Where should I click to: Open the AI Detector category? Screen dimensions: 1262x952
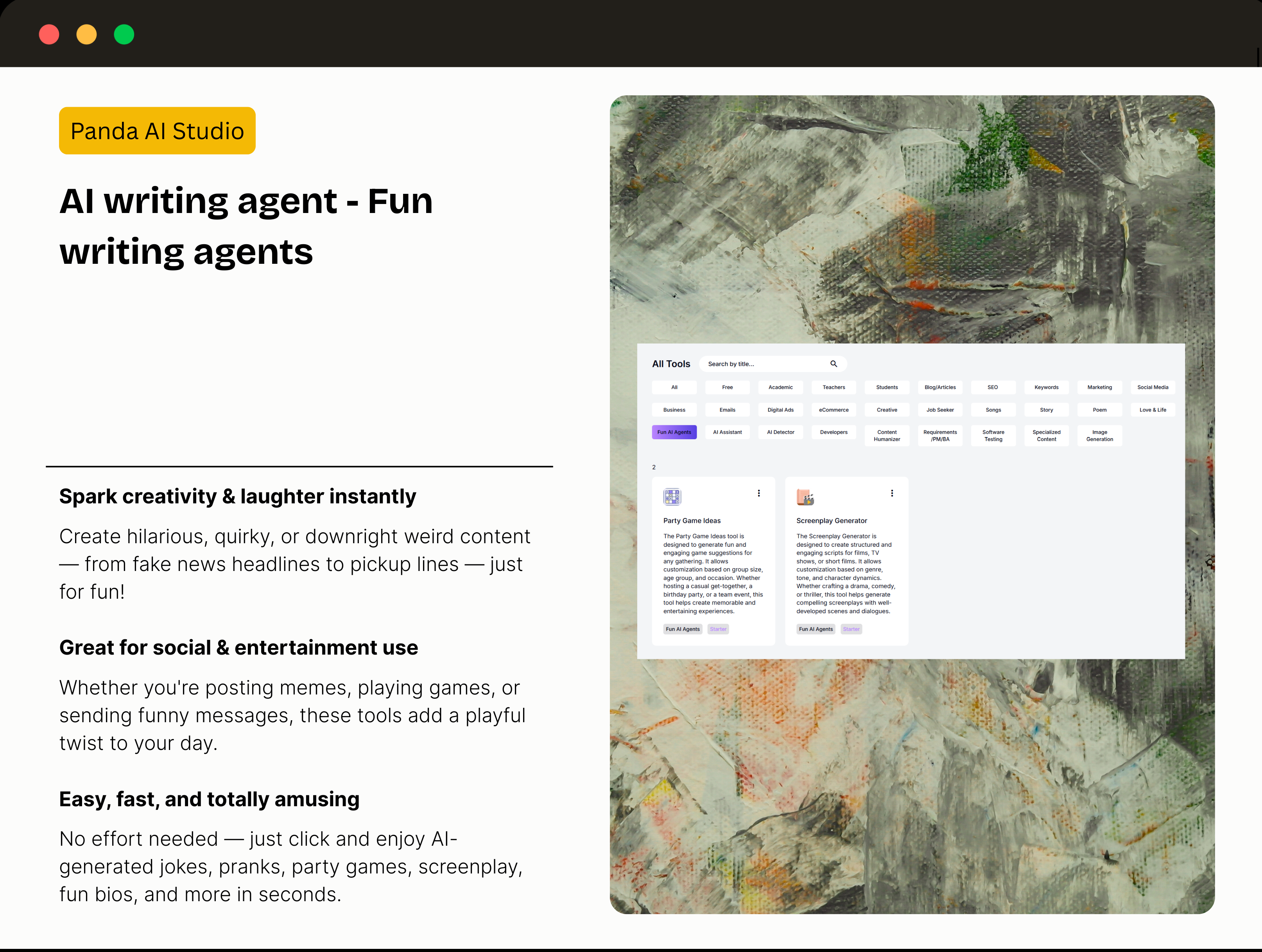point(780,432)
